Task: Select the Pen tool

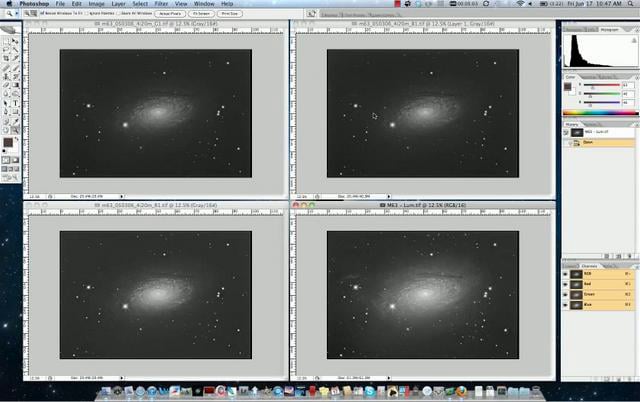Action: [x=6, y=112]
